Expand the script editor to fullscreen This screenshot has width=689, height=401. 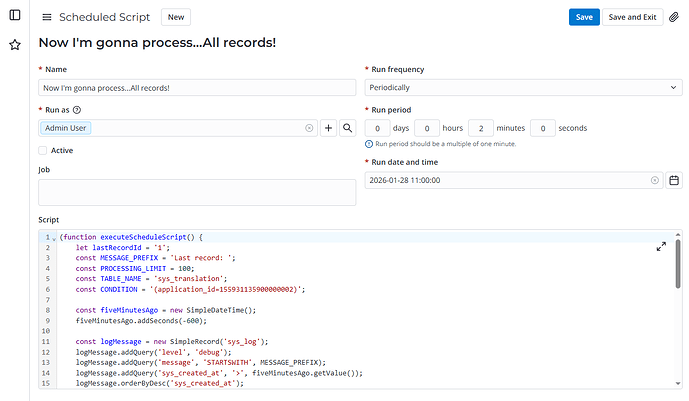click(661, 246)
